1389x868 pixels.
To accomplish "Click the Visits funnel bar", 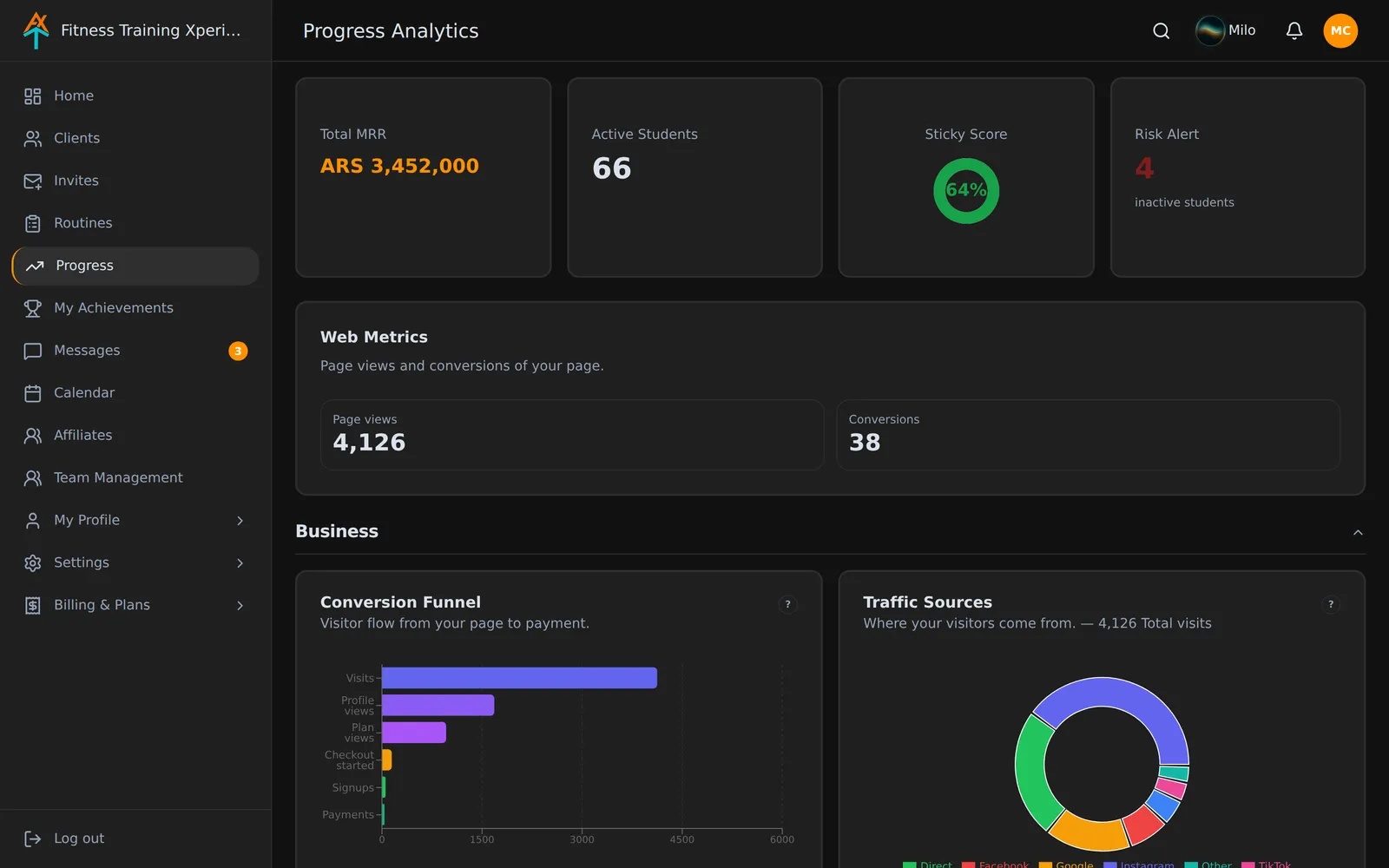I will [519, 678].
